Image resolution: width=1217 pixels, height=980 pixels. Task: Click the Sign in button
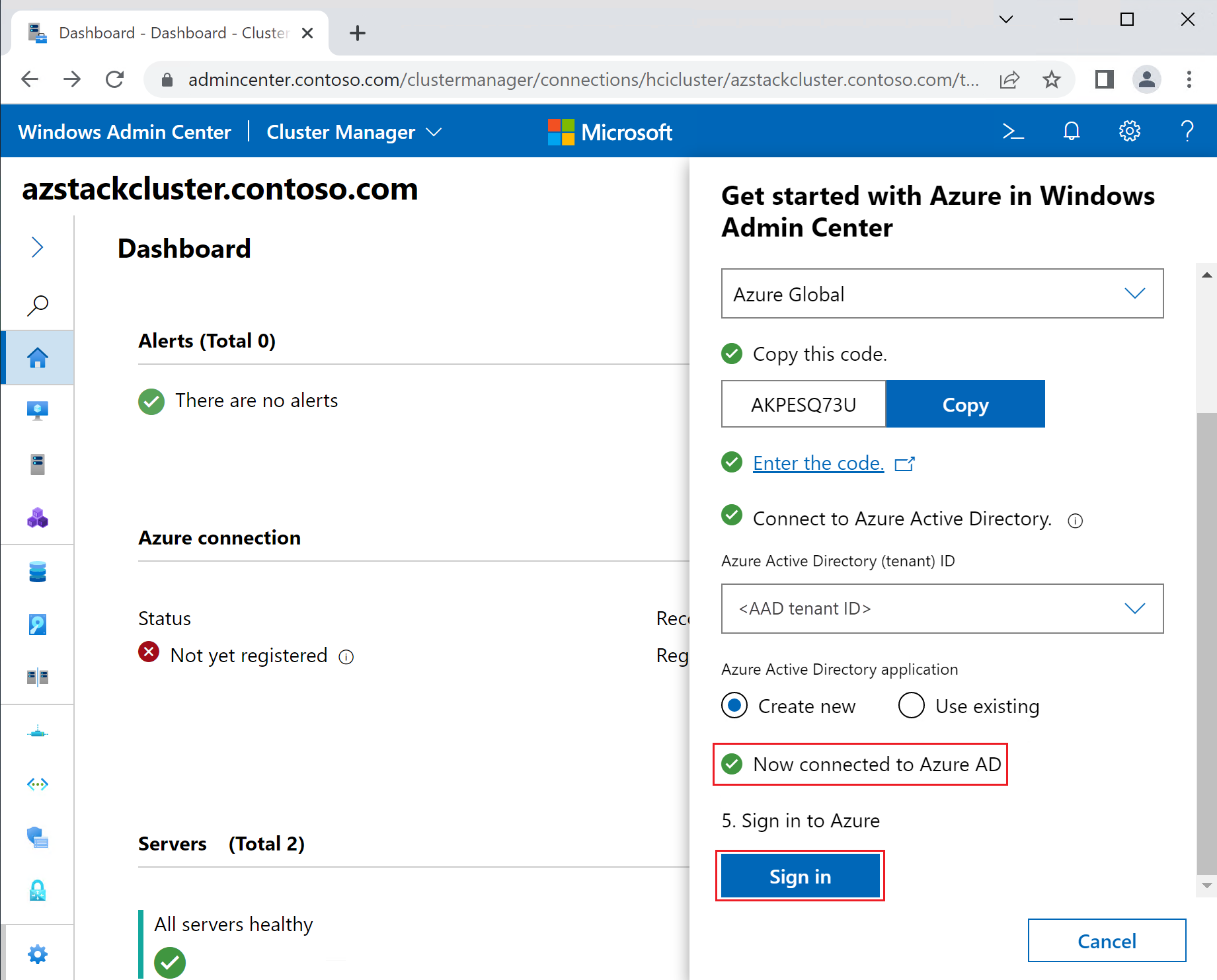click(800, 876)
